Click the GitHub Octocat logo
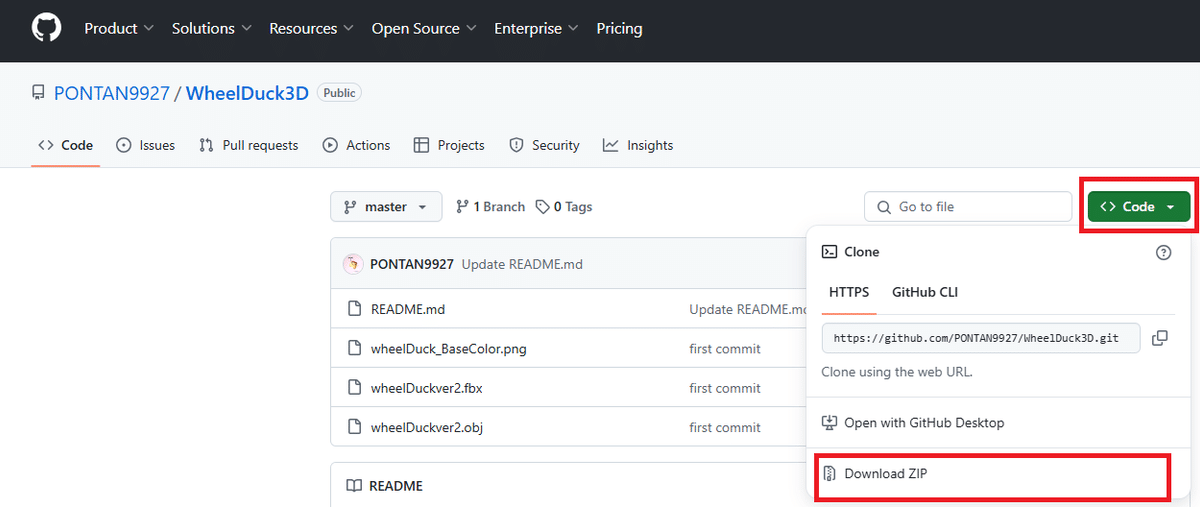Screen dimensions: 1200x507 [46, 28]
